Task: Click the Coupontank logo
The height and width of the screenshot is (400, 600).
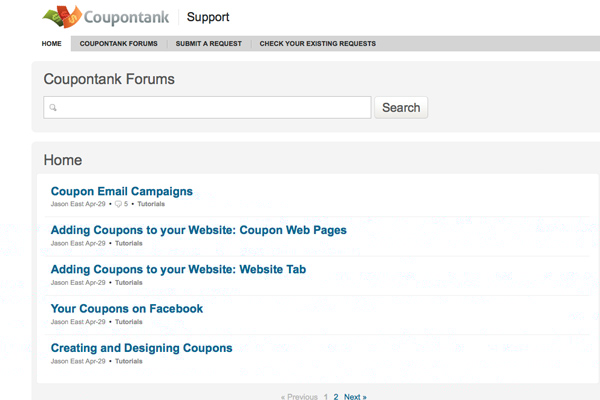Action: click(106, 17)
